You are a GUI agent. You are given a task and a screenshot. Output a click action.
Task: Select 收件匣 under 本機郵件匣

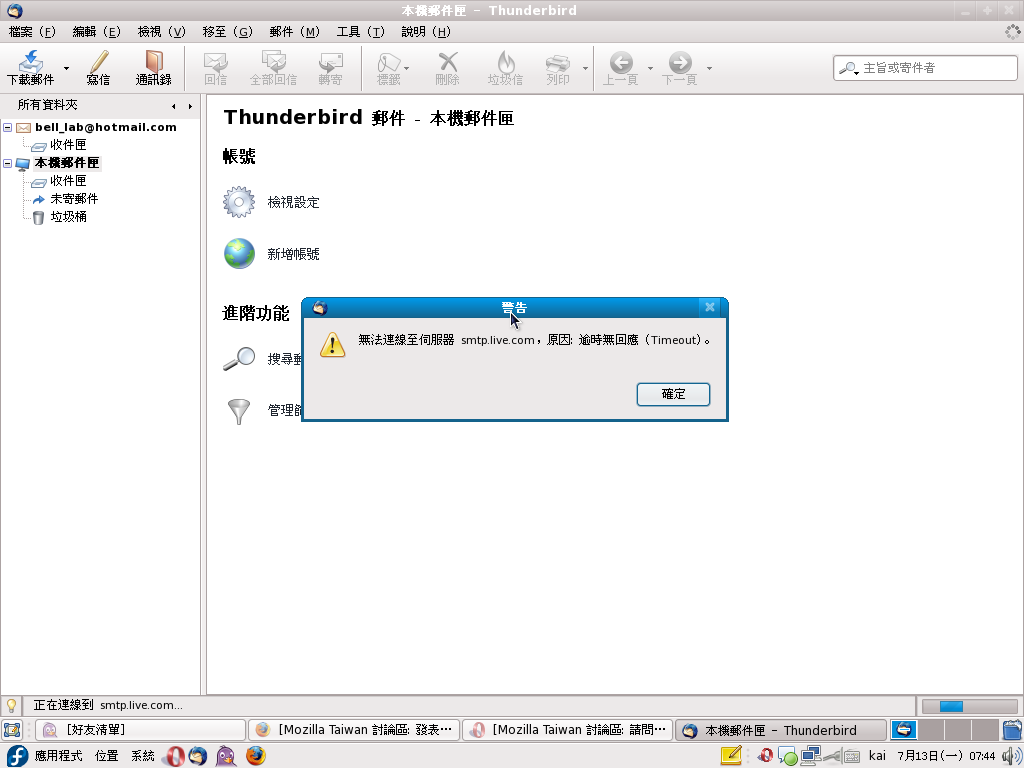pos(67,181)
